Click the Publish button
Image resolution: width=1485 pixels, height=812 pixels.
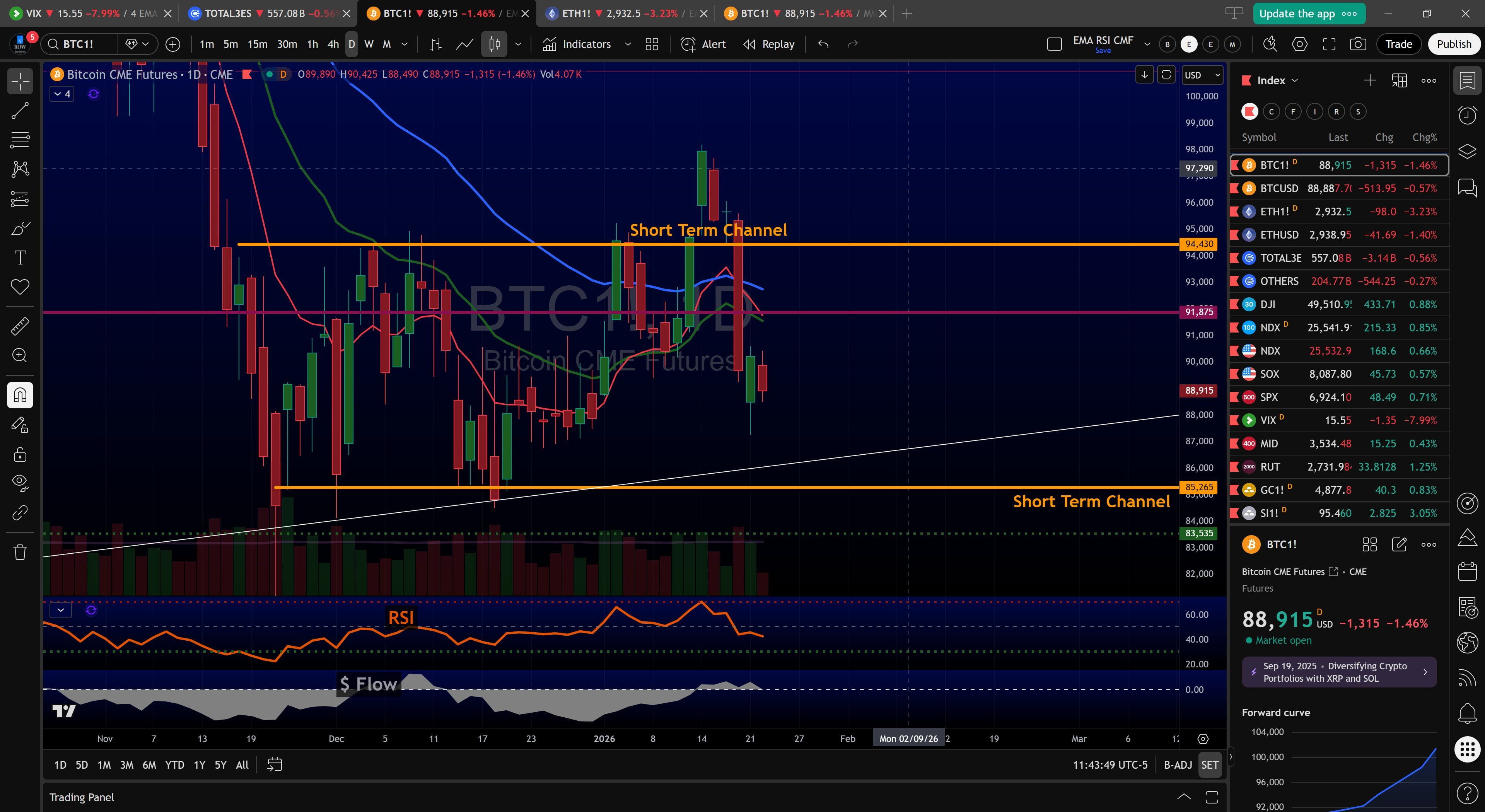(x=1453, y=44)
